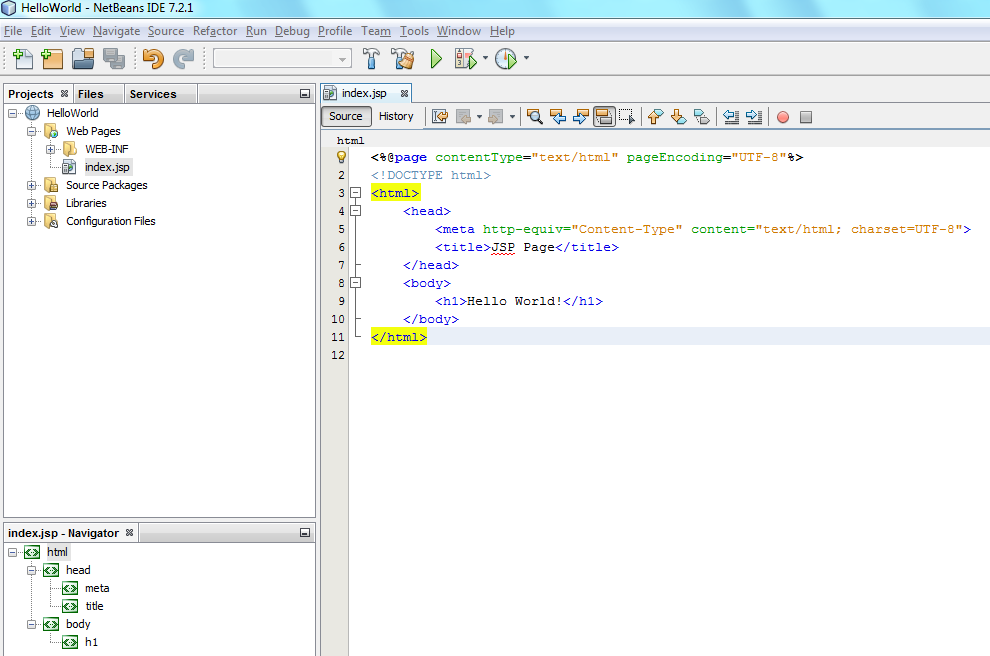Open the Navigate menu
Image resolution: width=990 pixels, height=656 pixels.
116,31
